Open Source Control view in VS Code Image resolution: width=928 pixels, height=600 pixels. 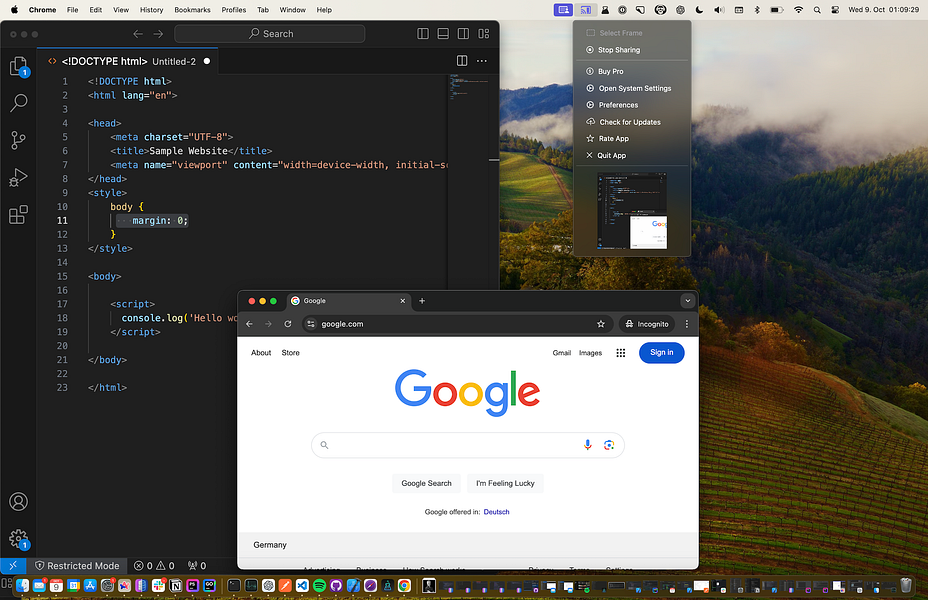pos(18,140)
